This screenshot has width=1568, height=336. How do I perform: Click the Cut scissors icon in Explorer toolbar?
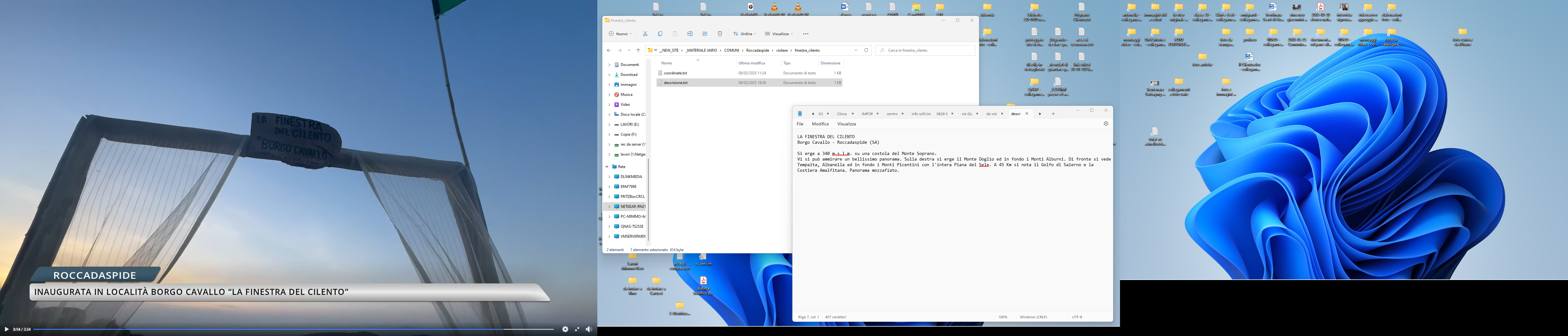point(645,34)
